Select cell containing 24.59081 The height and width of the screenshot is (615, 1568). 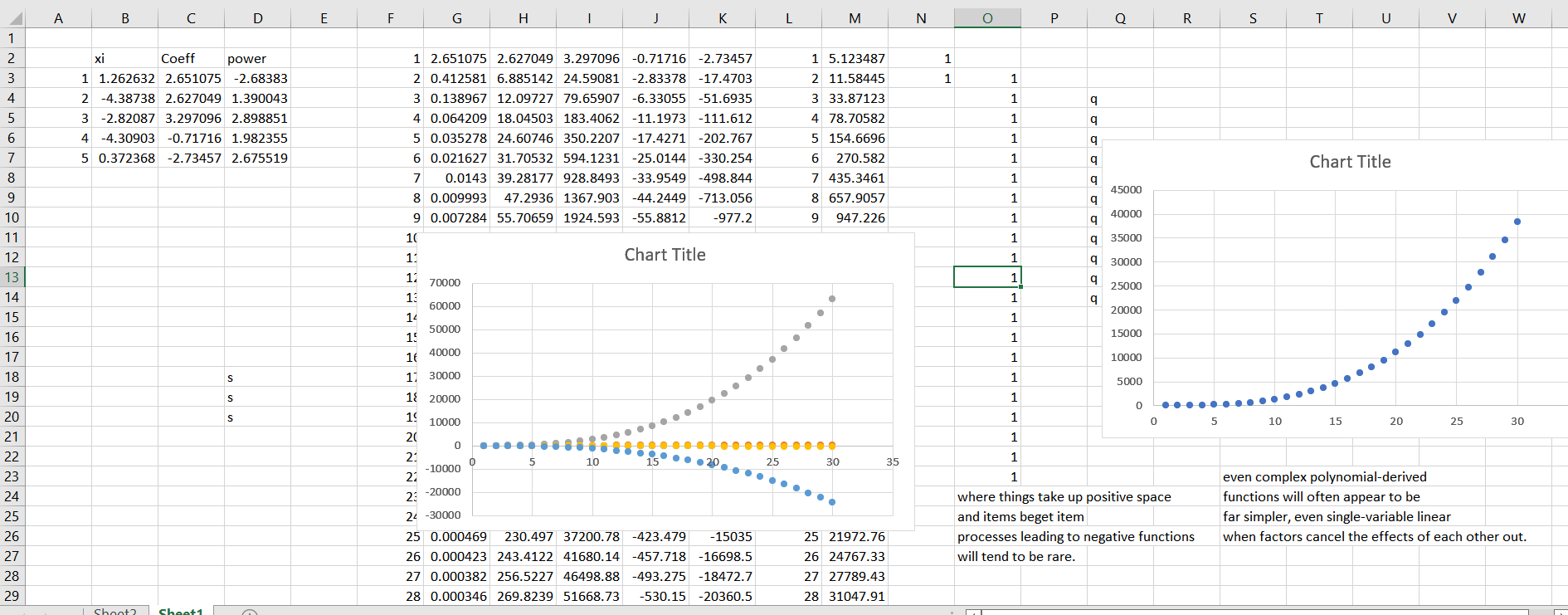tap(589, 78)
